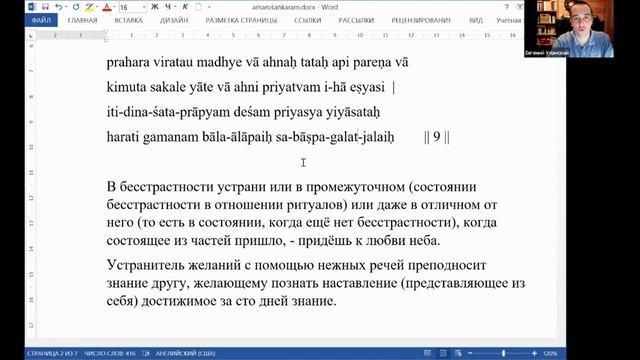
Task: Click the proofing errors status bar icon
Action: [x=146, y=353]
